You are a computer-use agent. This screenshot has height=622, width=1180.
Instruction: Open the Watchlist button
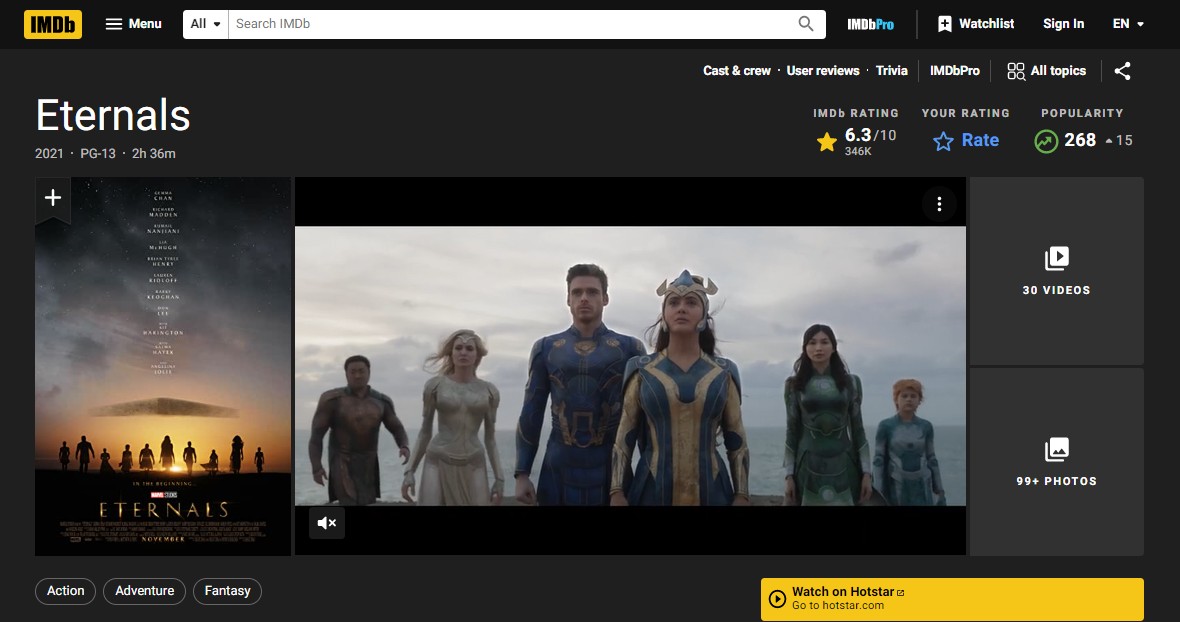pyautogui.click(x=976, y=24)
